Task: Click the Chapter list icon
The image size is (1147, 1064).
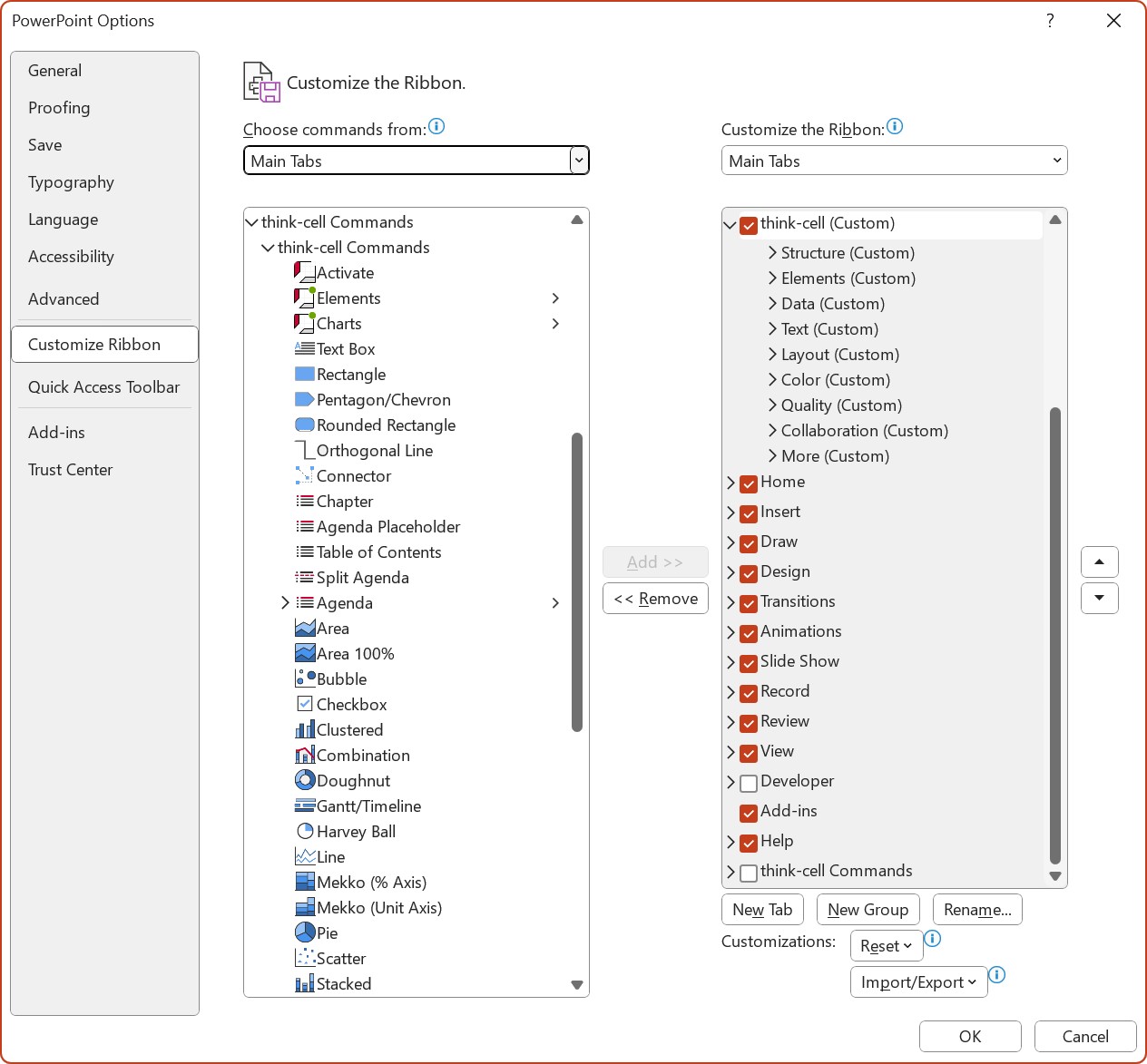Action: pyautogui.click(x=304, y=501)
